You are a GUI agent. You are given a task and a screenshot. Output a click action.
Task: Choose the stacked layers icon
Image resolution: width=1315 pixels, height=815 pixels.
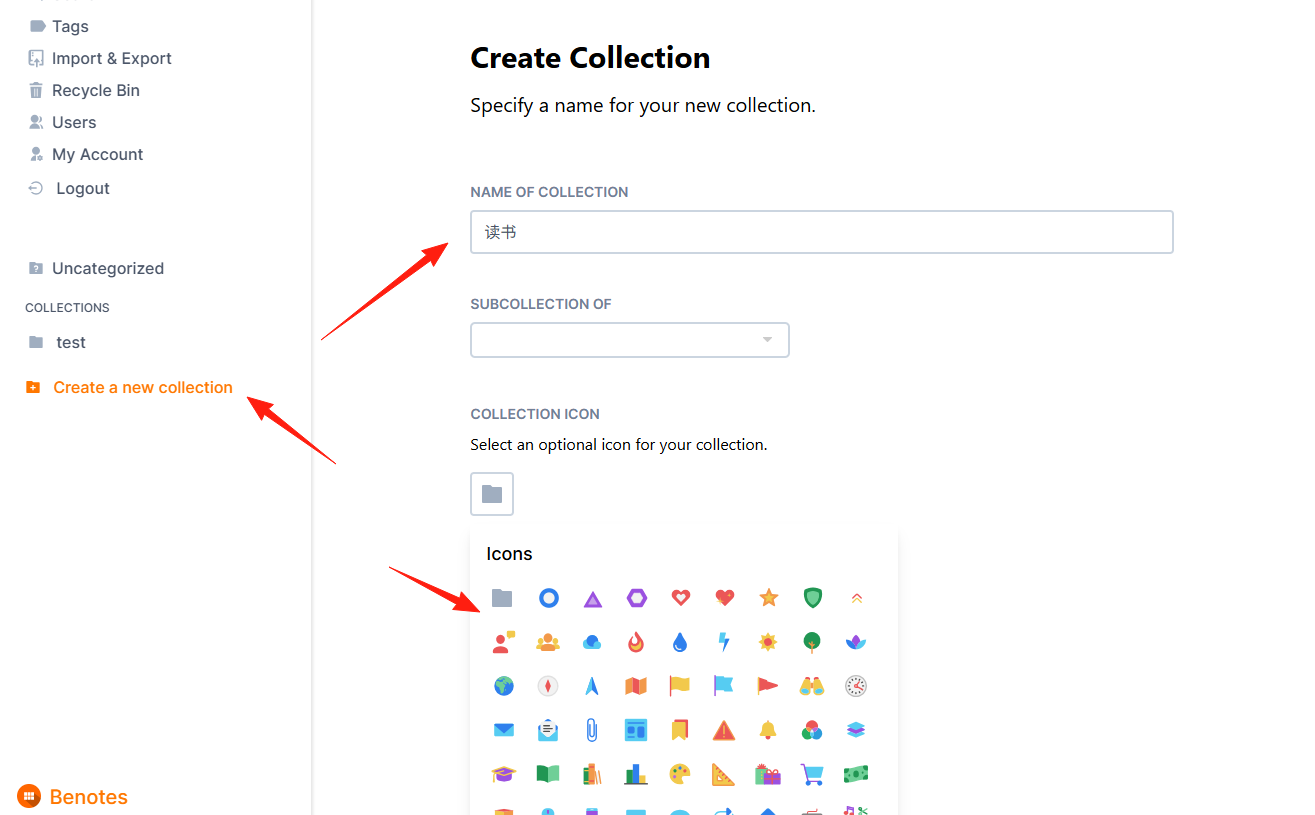856,730
